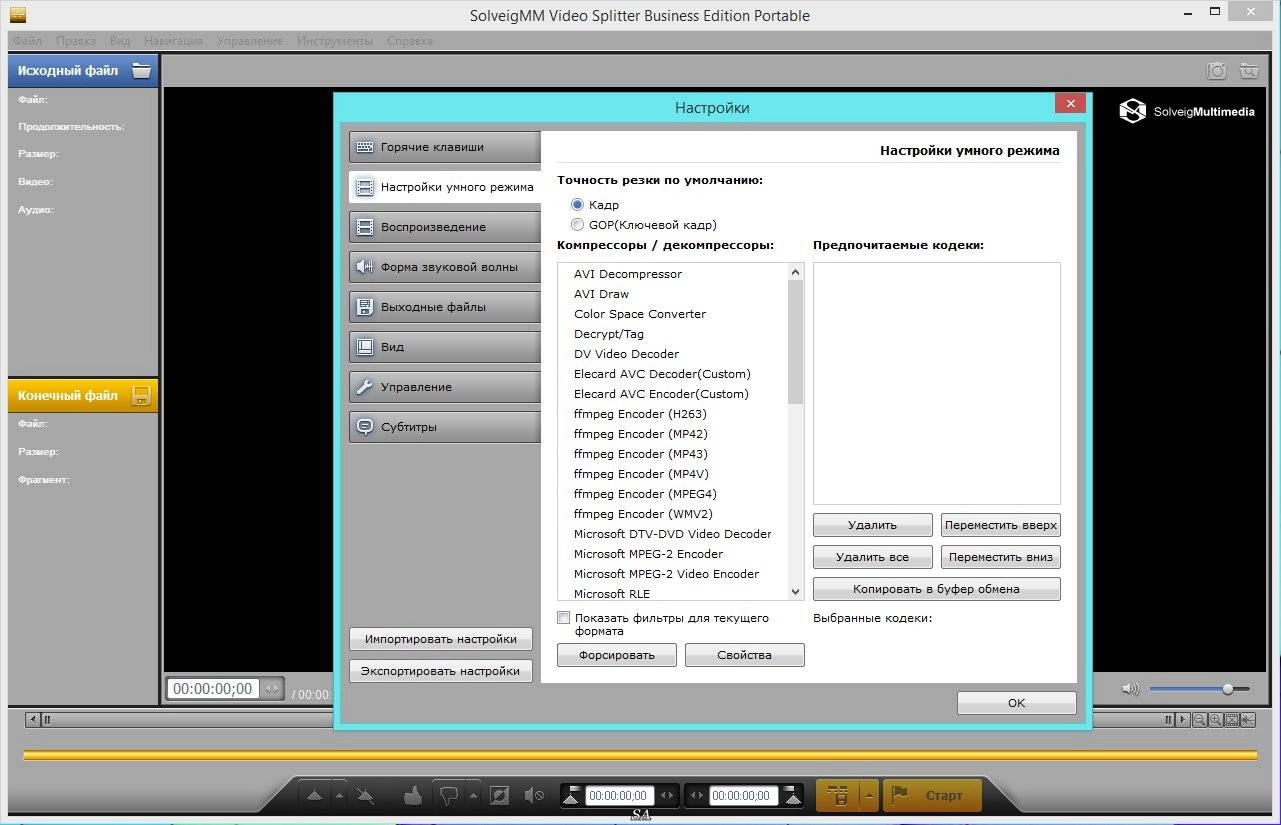Click the fit timeline to window icon
This screenshot has height=825, width=1281.
point(1232,720)
